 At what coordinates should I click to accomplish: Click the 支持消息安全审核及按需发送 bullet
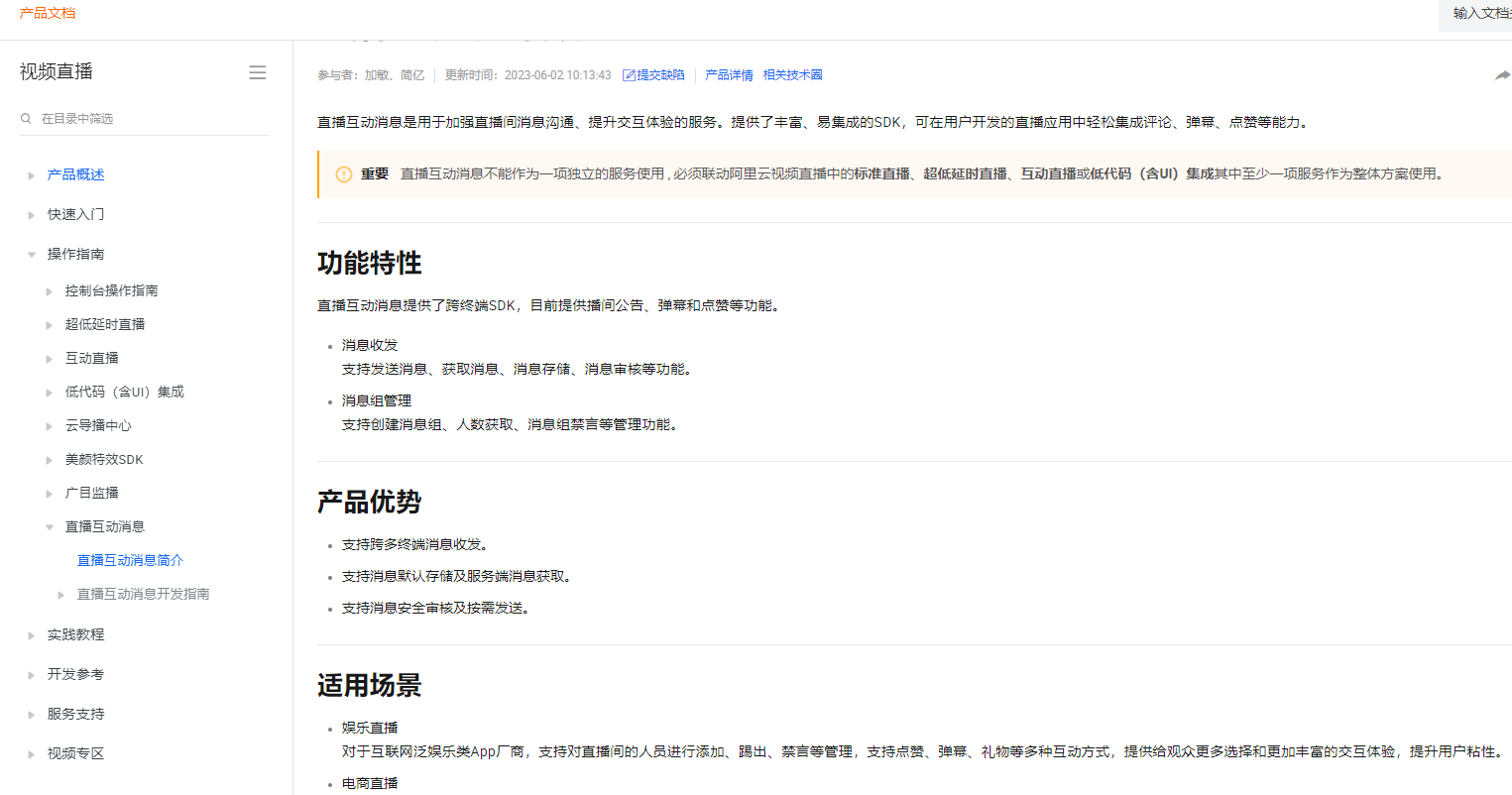pyautogui.click(x=436, y=608)
